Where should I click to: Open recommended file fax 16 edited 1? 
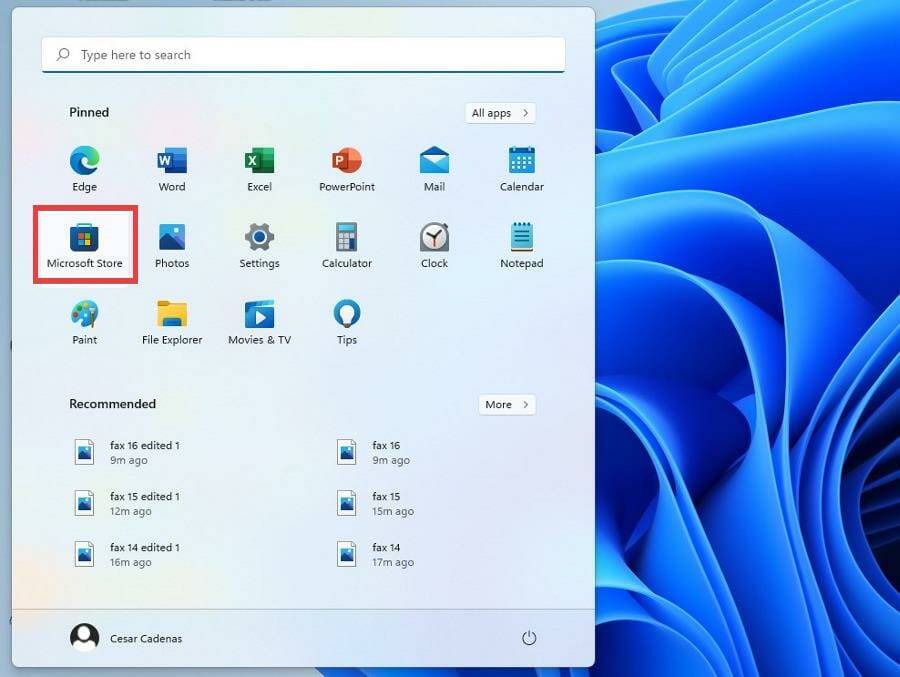pyautogui.click(x=127, y=452)
